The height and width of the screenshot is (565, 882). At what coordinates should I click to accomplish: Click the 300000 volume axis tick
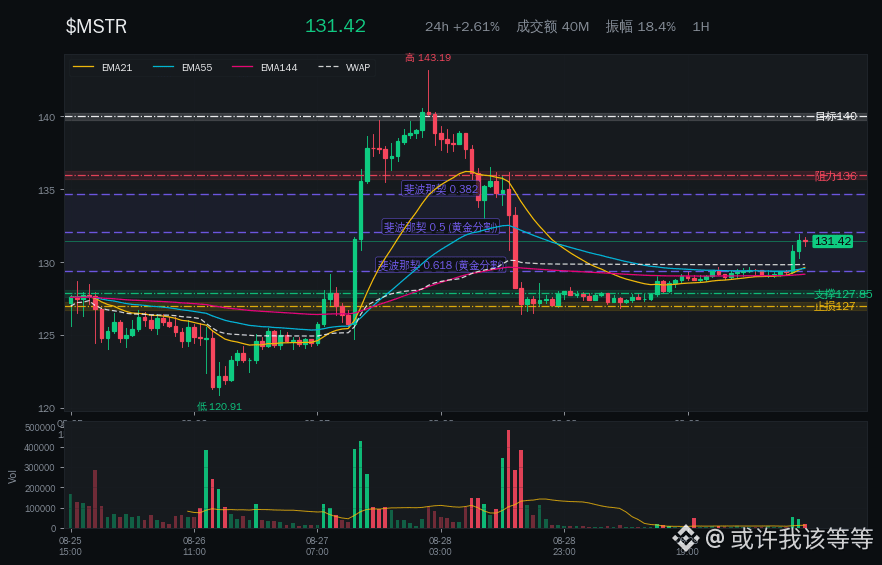point(40,468)
